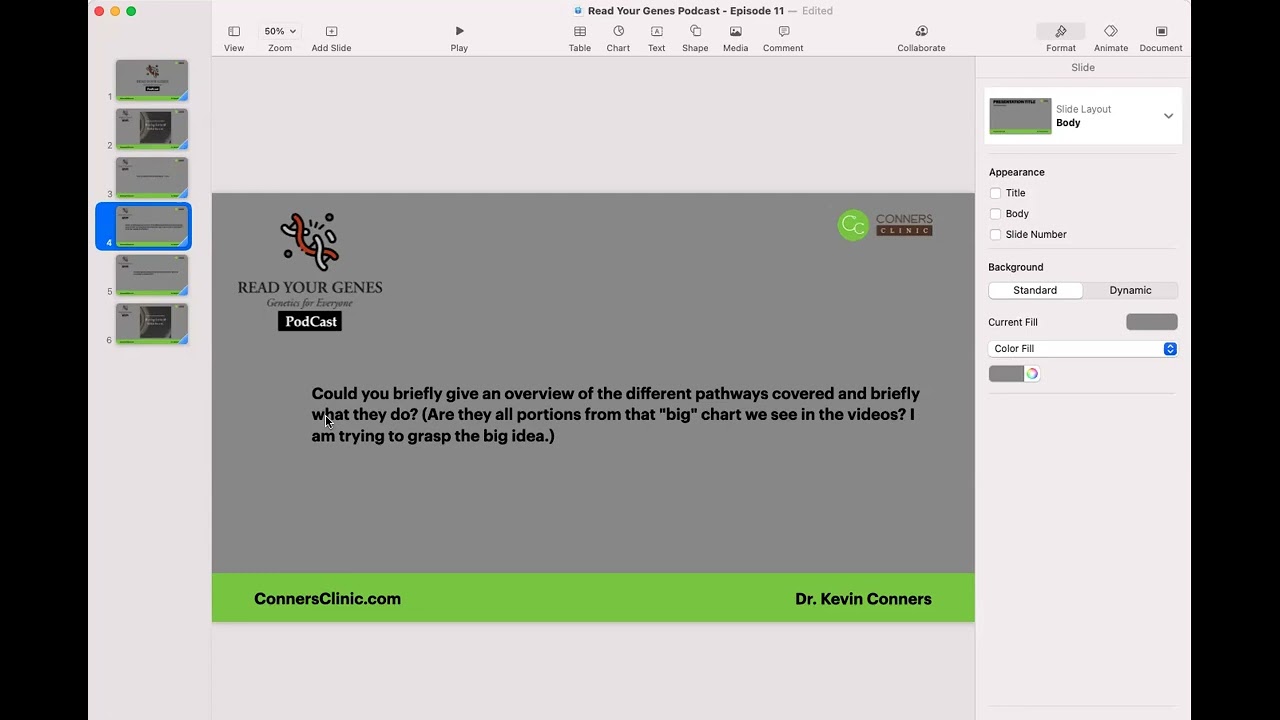This screenshot has width=1280, height=720.
Task: Insert a Text box
Action: 656,38
